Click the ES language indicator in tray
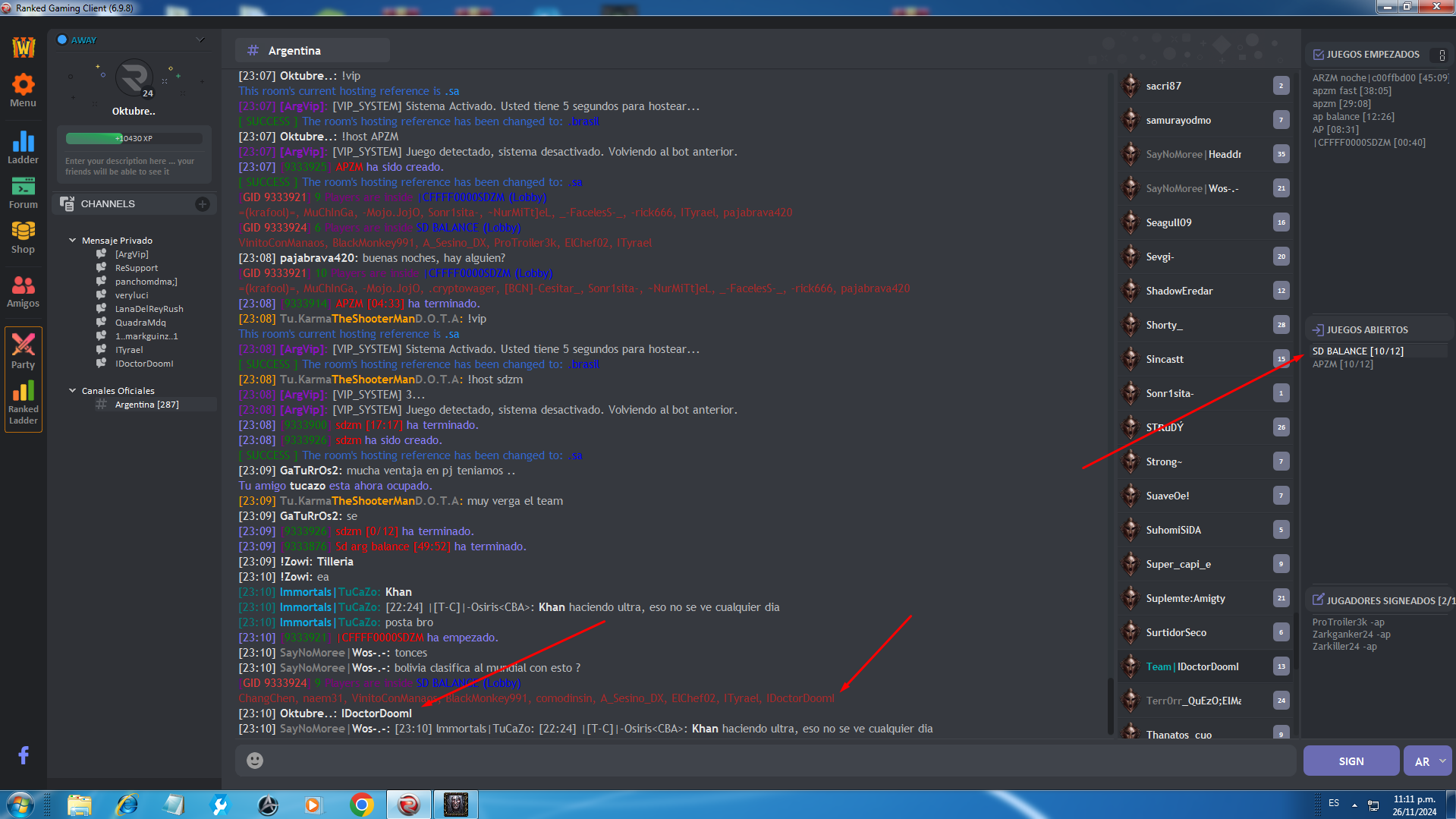1456x819 pixels. 1333,803
